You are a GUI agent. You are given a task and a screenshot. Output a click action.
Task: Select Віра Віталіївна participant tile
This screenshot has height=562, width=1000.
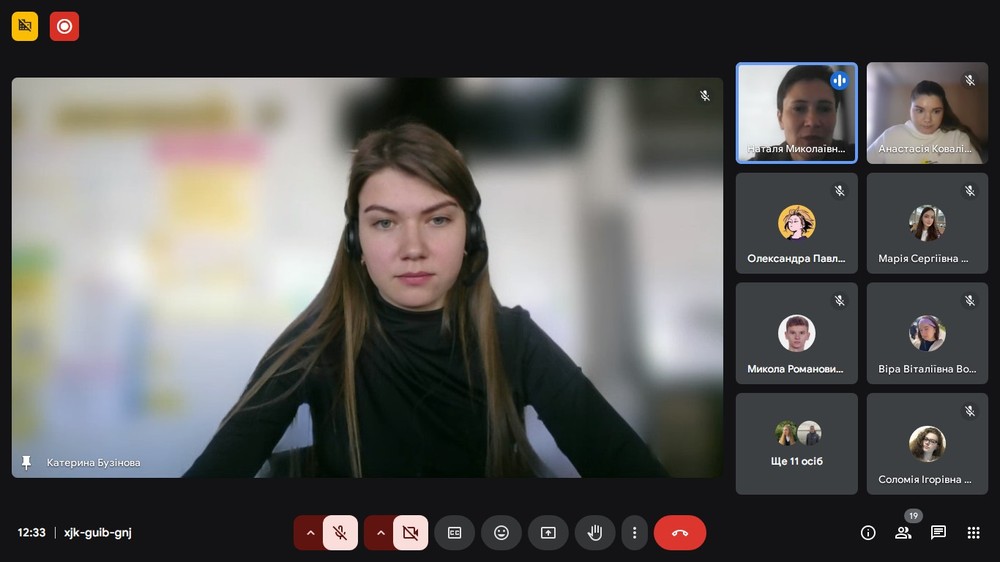click(x=927, y=334)
